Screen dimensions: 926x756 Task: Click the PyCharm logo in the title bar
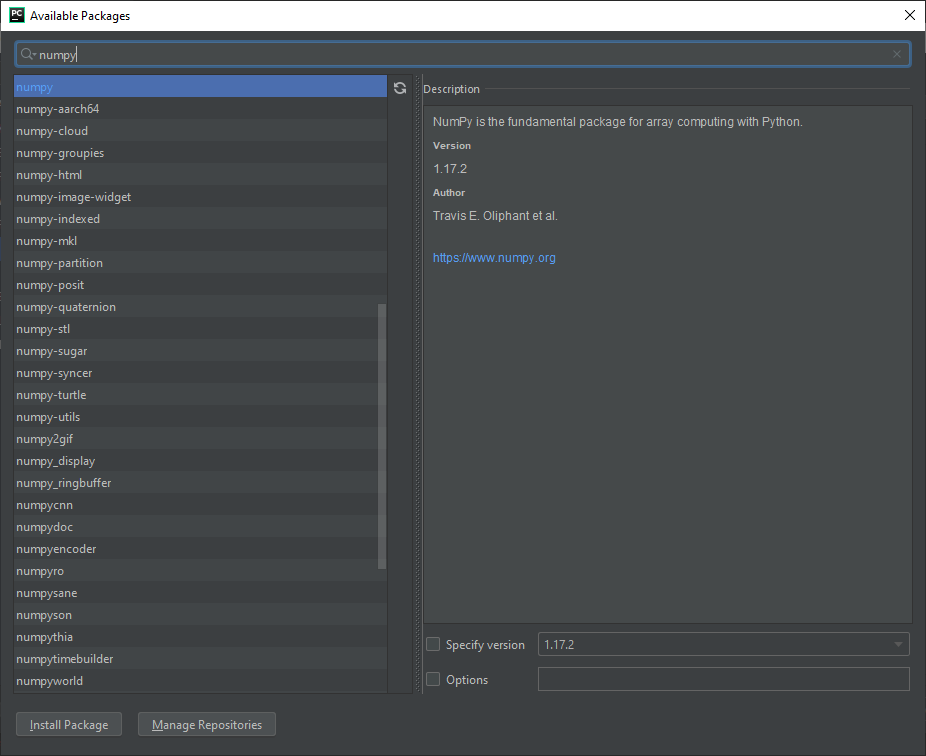[x=16, y=15]
